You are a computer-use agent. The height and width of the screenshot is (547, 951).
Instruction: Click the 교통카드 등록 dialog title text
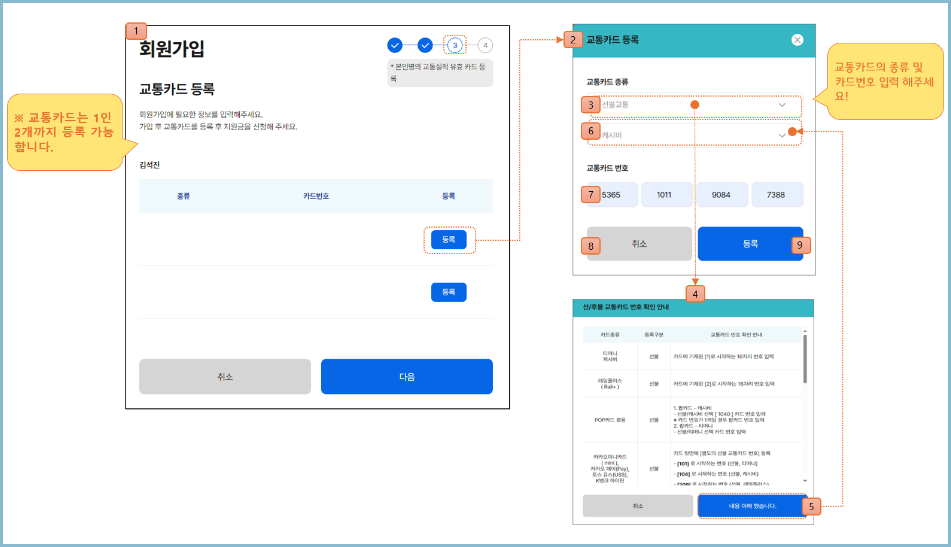(x=613, y=40)
